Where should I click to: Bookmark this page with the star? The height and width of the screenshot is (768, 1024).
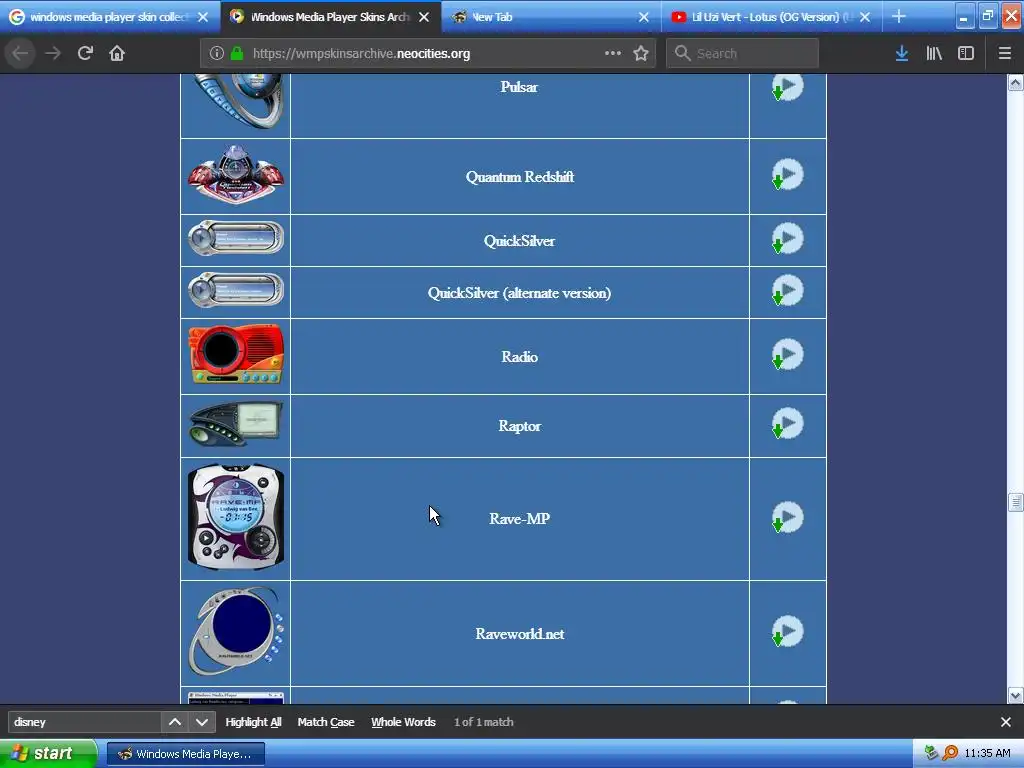[x=641, y=54]
